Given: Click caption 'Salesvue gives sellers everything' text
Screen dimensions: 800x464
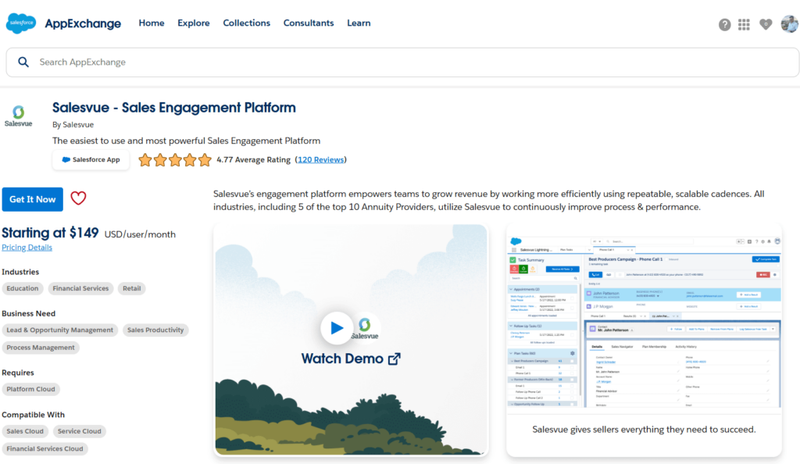Looking at the screenshot, I should 644,430.
